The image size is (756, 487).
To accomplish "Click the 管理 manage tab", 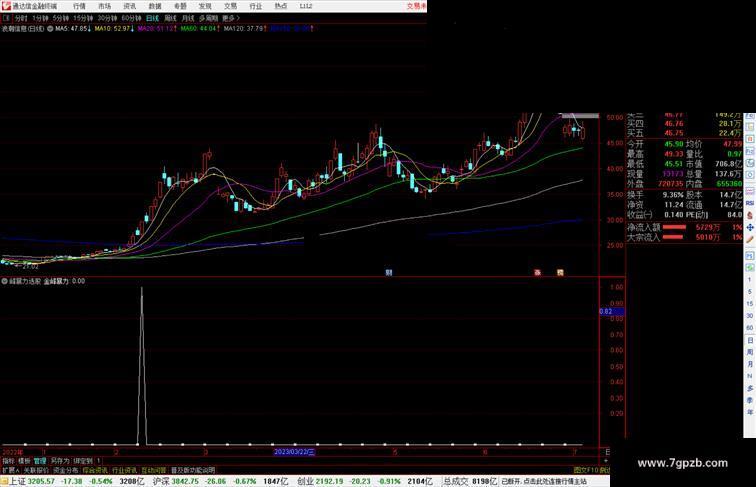I will (x=40, y=461).
